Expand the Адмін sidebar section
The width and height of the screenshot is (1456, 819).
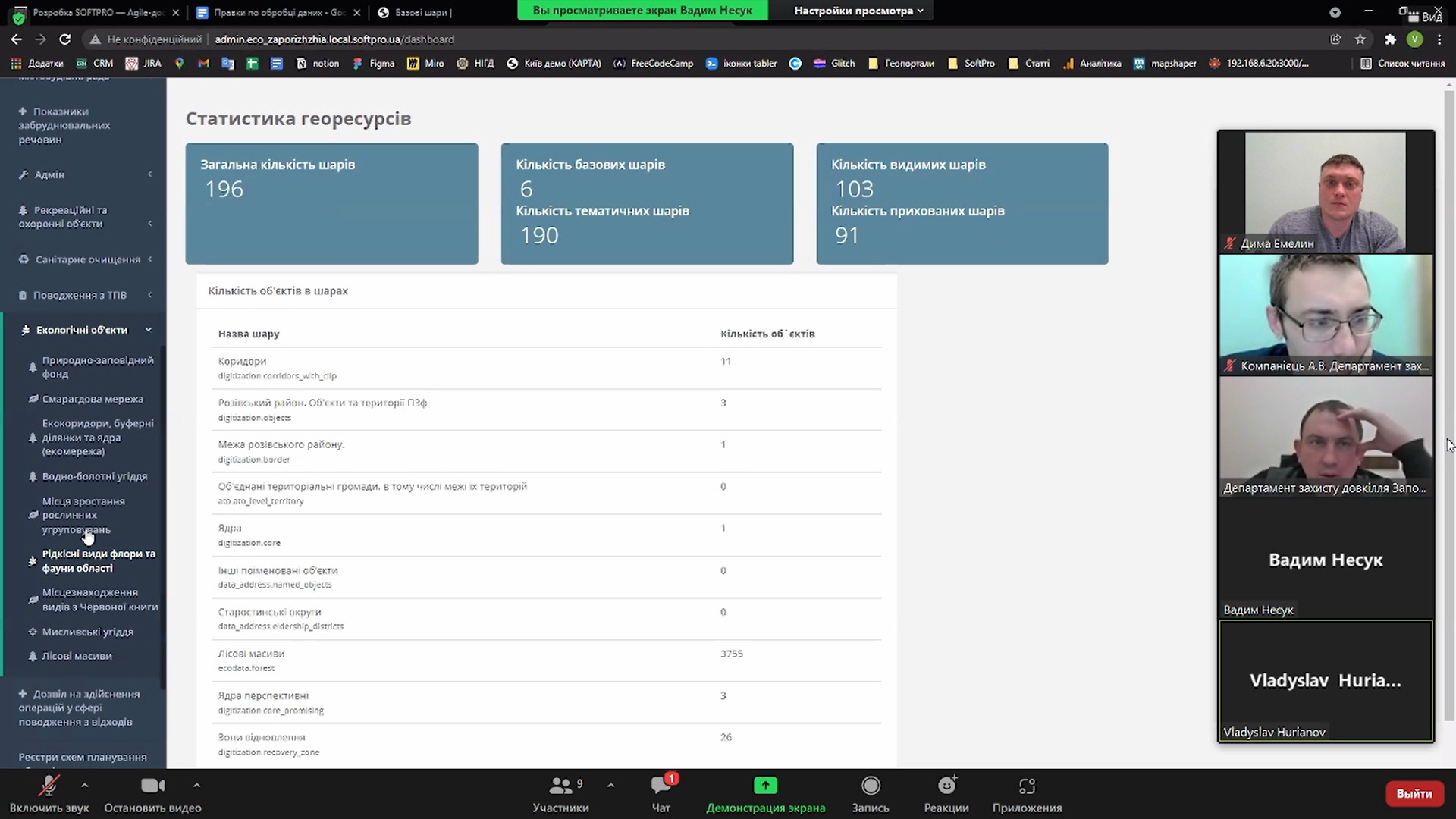click(x=83, y=175)
